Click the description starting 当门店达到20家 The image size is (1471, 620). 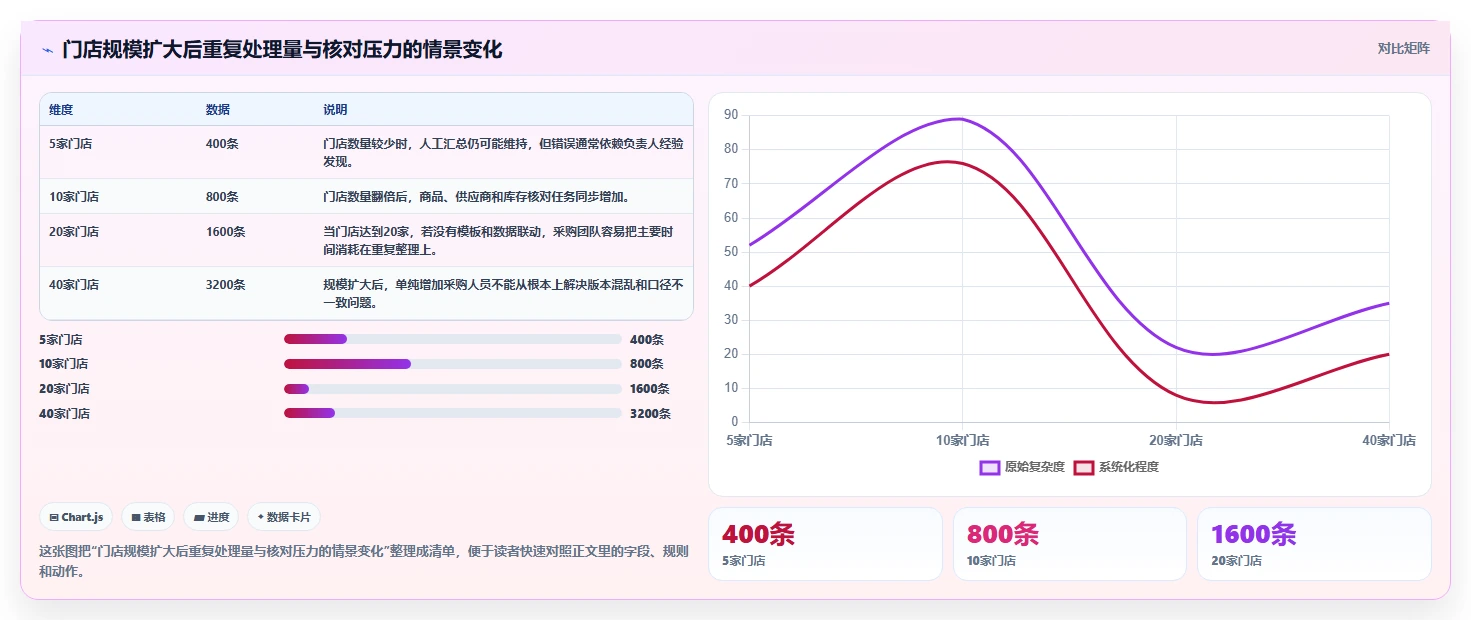tap(498, 241)
